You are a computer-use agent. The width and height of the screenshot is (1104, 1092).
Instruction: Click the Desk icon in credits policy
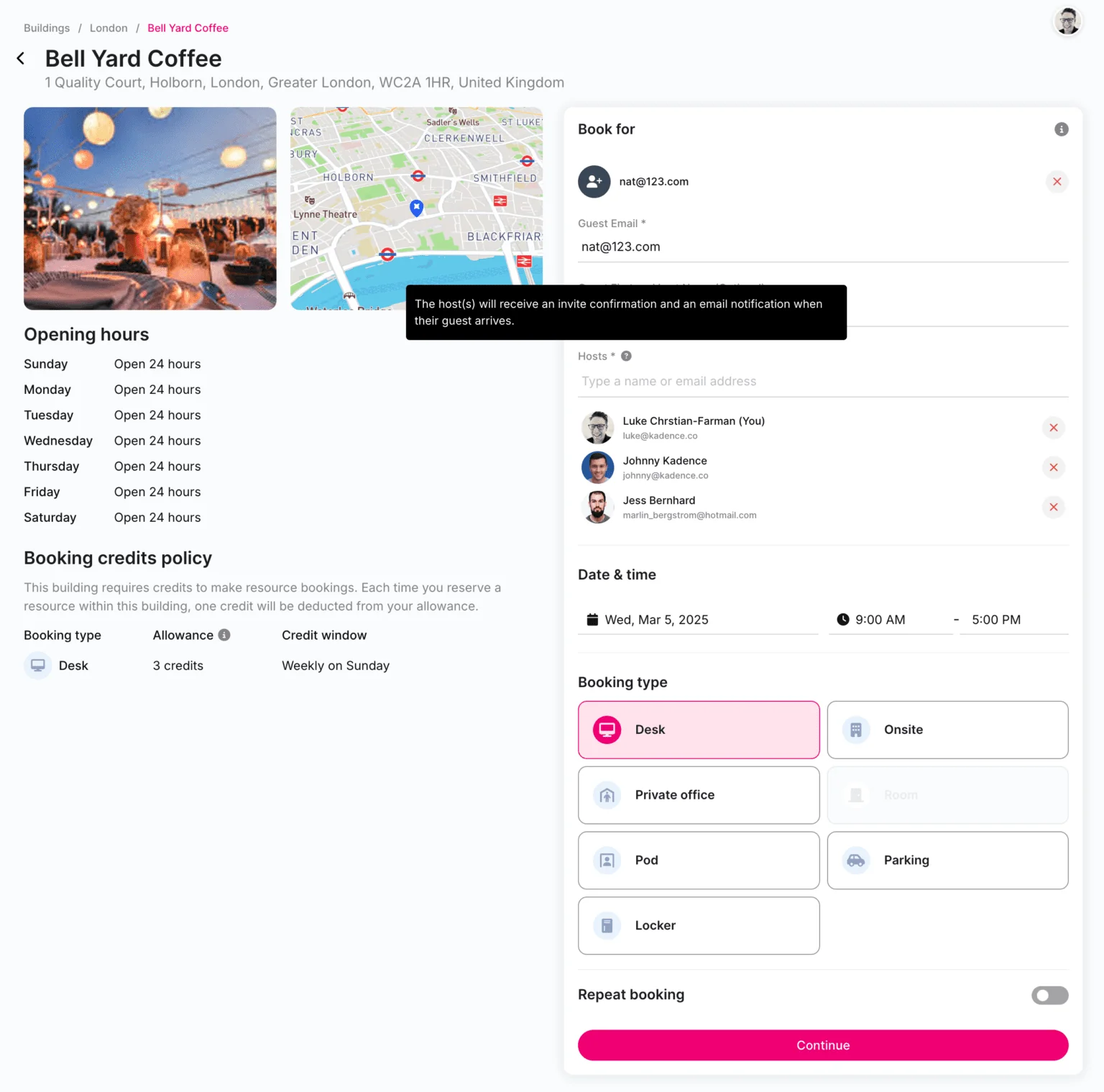[x=38, y=666]
